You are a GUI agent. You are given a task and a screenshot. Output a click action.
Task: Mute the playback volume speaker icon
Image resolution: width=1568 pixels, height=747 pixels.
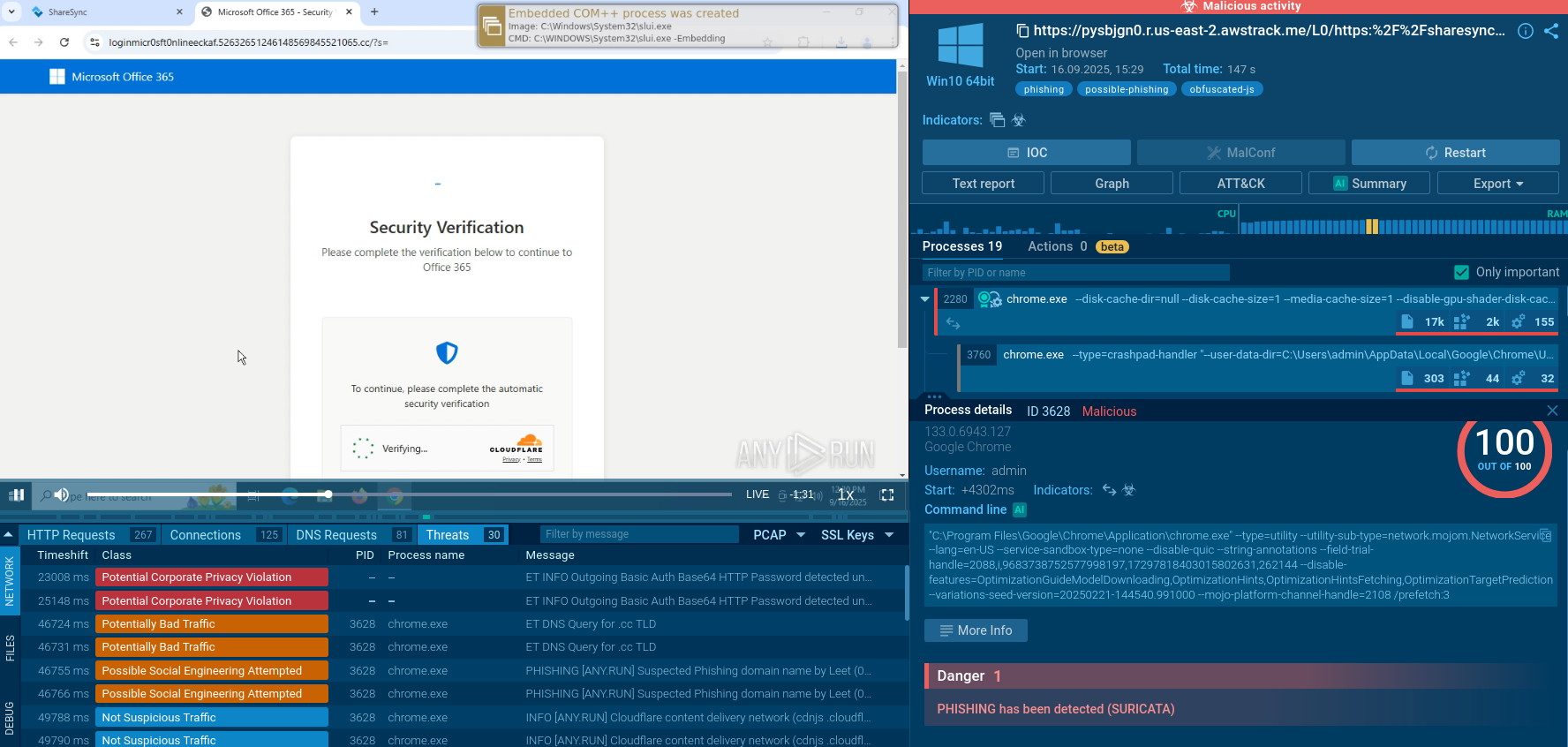click(x=61, y=495)
